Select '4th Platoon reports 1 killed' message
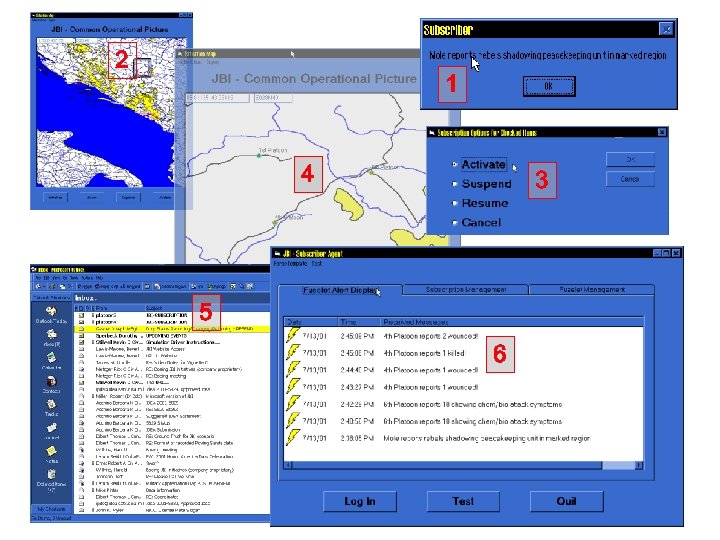Image resolution: width=720 pixels, height=540 pixels. click(x=424, y=353)
